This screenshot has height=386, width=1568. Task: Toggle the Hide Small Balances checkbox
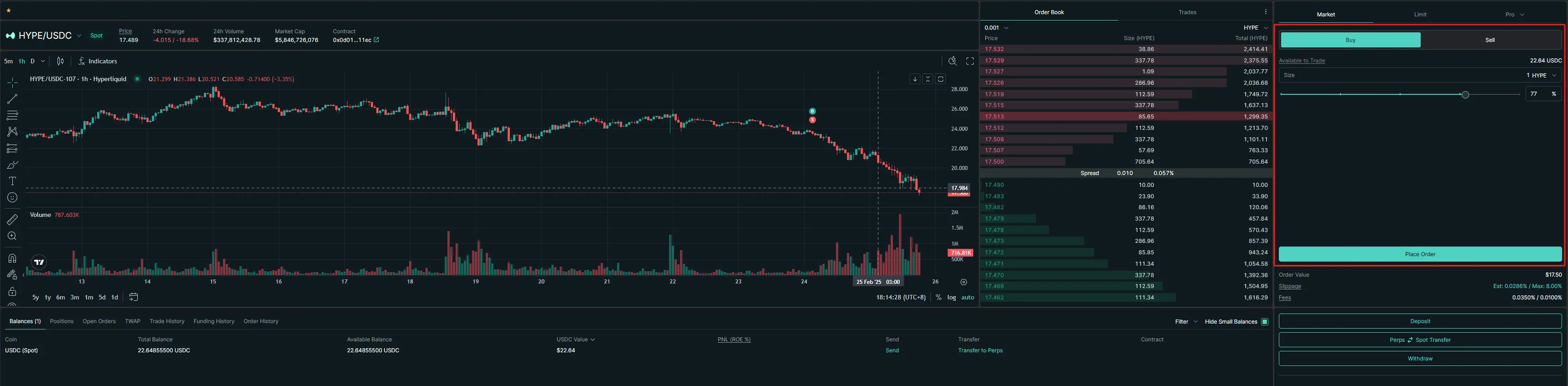[1264, 322]
